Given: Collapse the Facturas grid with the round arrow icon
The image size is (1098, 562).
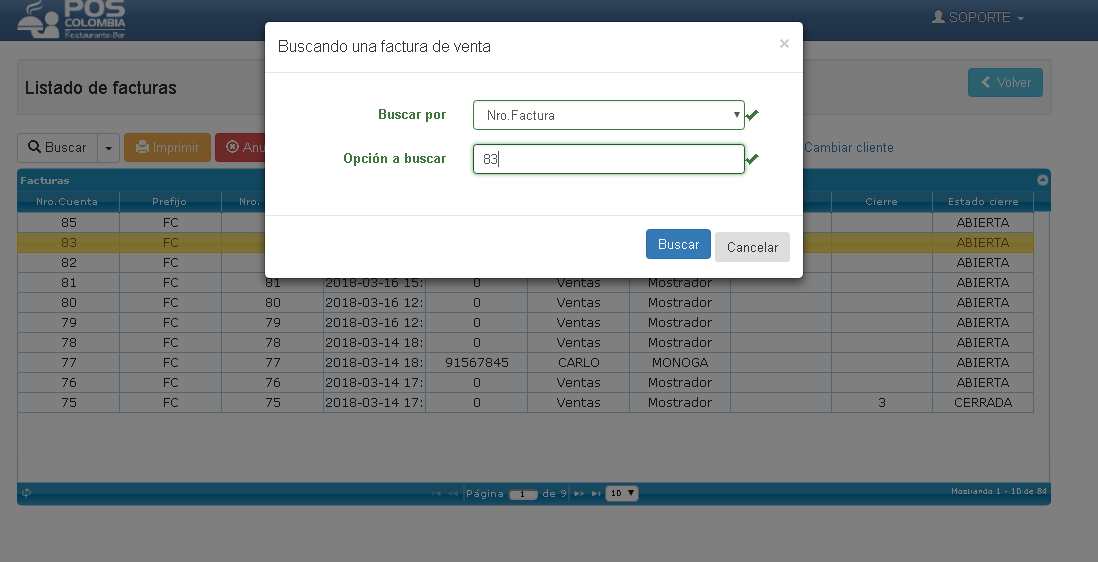Looking at the screenshot, I should [x=1042, y=180].
